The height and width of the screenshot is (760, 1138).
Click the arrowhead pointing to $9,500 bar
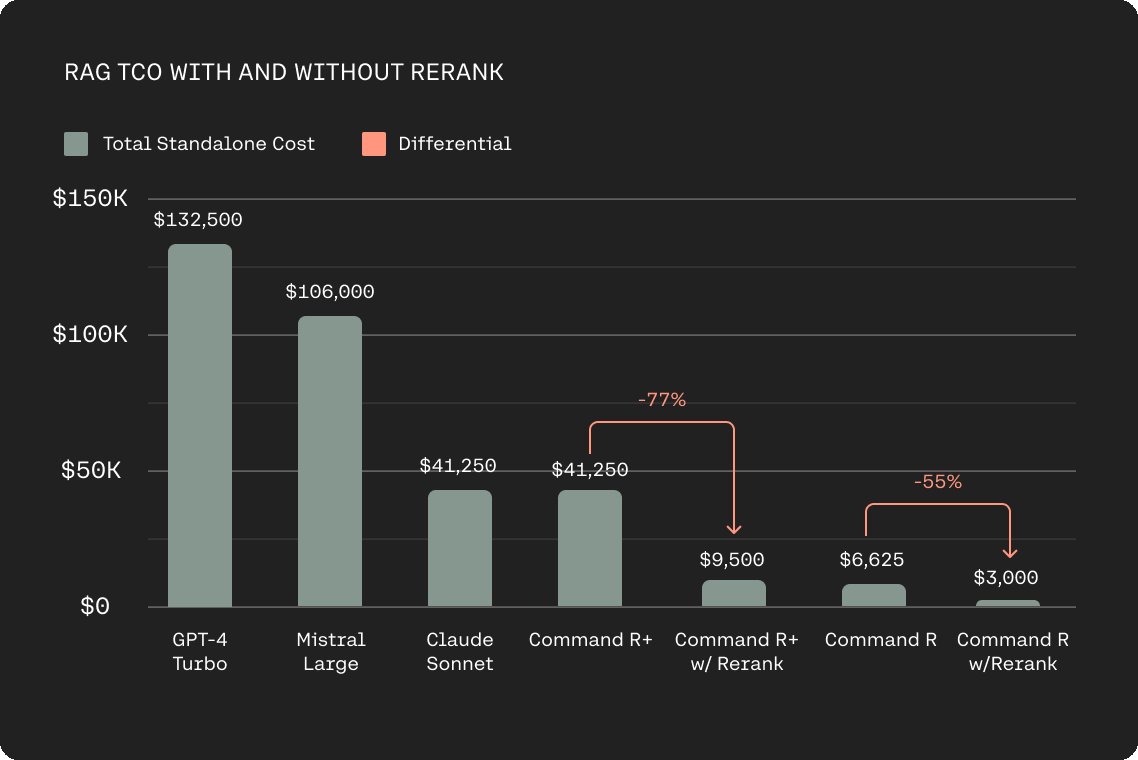point(734,529)
